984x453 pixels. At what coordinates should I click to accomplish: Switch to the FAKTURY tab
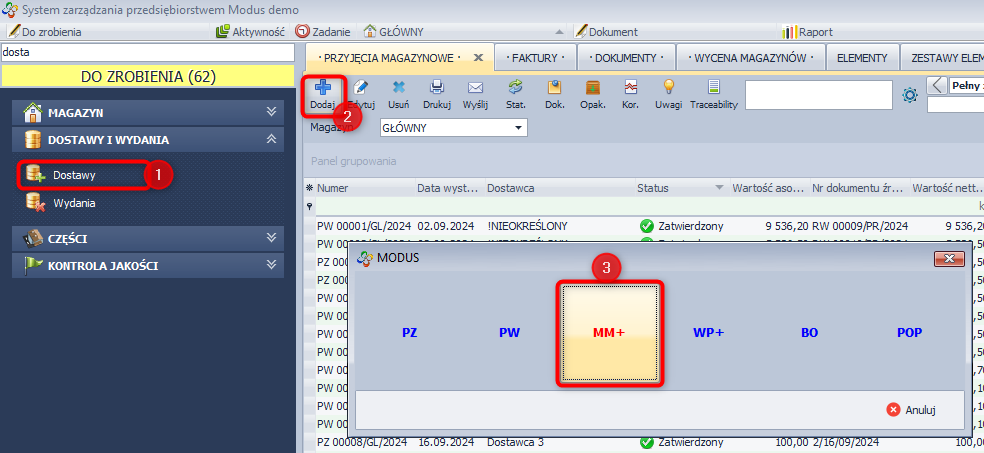point(538,58)
